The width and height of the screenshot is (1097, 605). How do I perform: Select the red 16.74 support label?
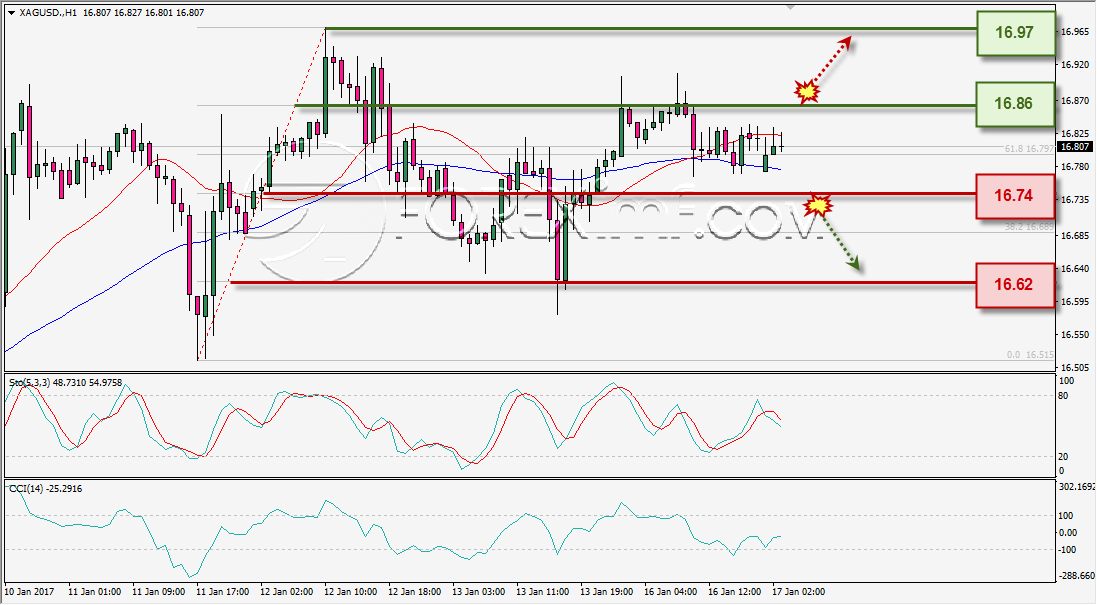[x=1014, y=196]
